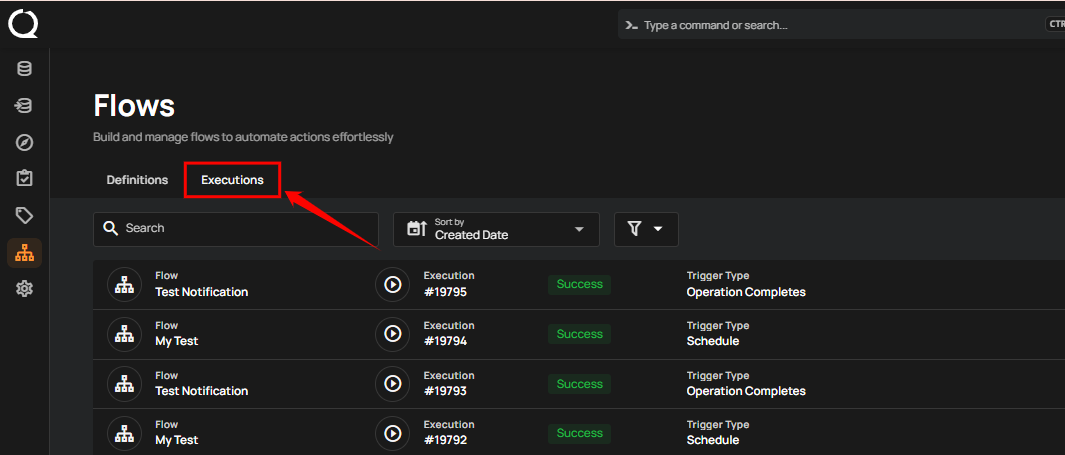Select the Flows hierarchy sidebar icon

(25, 252)
